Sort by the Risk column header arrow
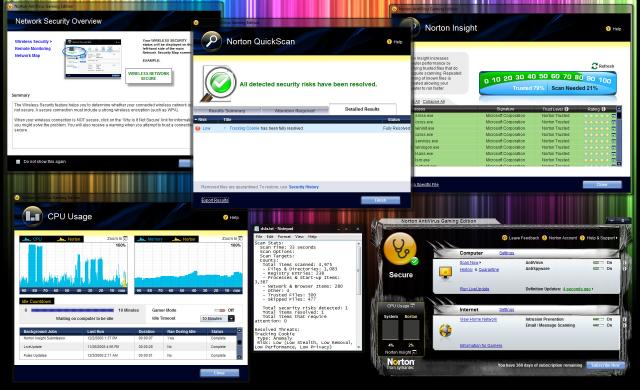 pos(196,120)
